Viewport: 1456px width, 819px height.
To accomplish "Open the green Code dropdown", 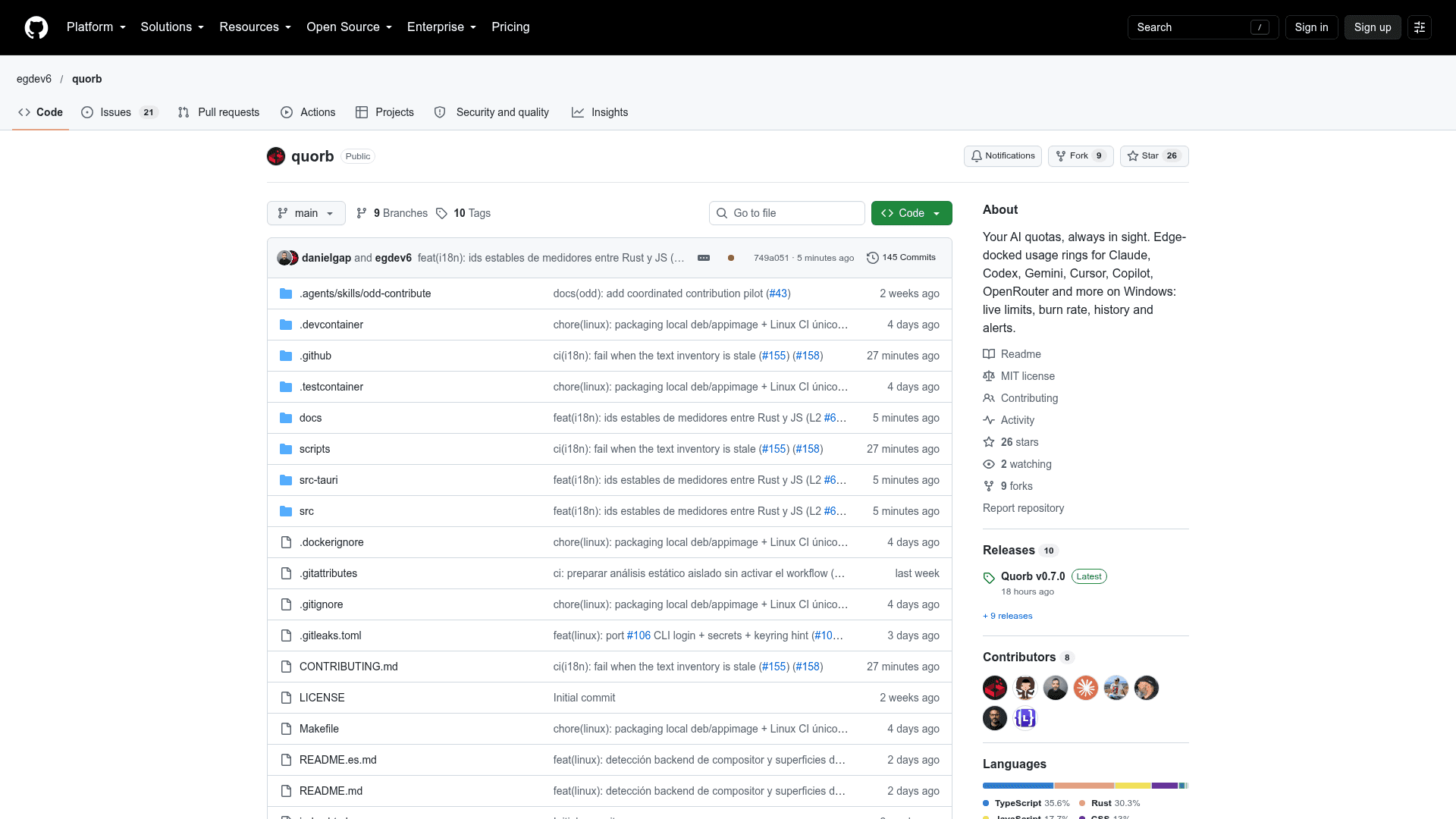I will point(912,213).
